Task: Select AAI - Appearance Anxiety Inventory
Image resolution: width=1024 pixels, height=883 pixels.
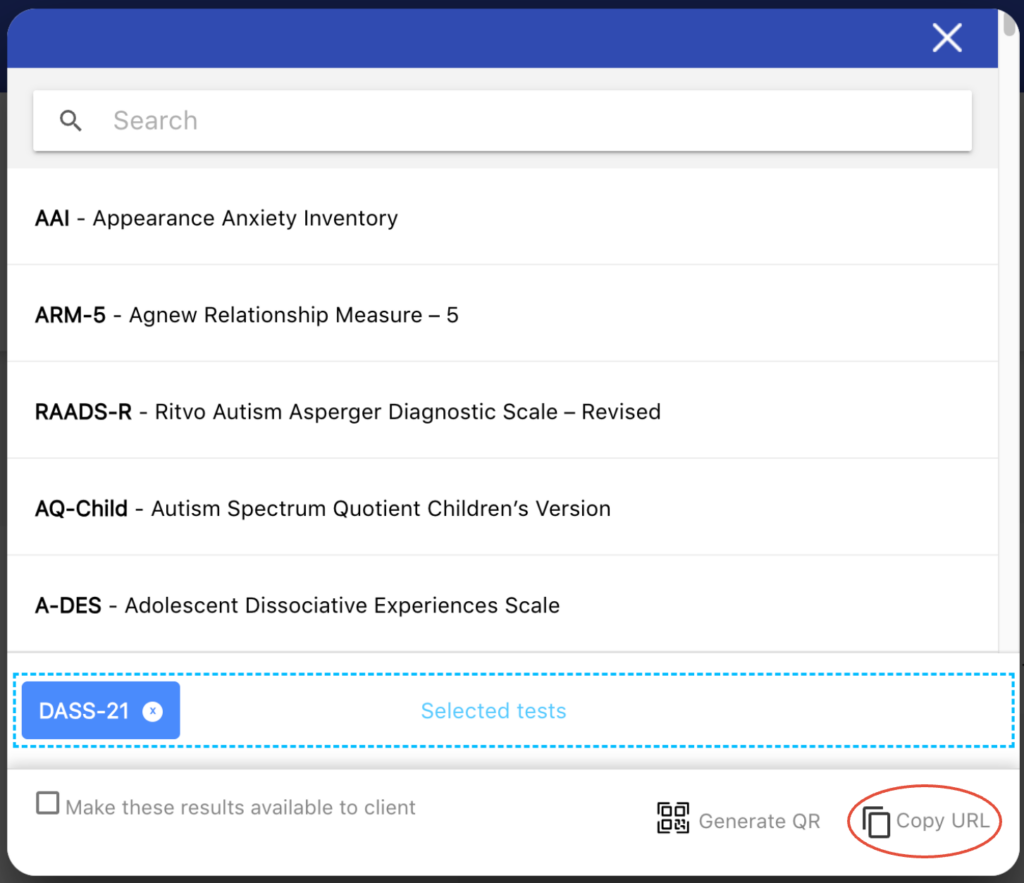Action: pyautogui.click(x=502, y=217)
